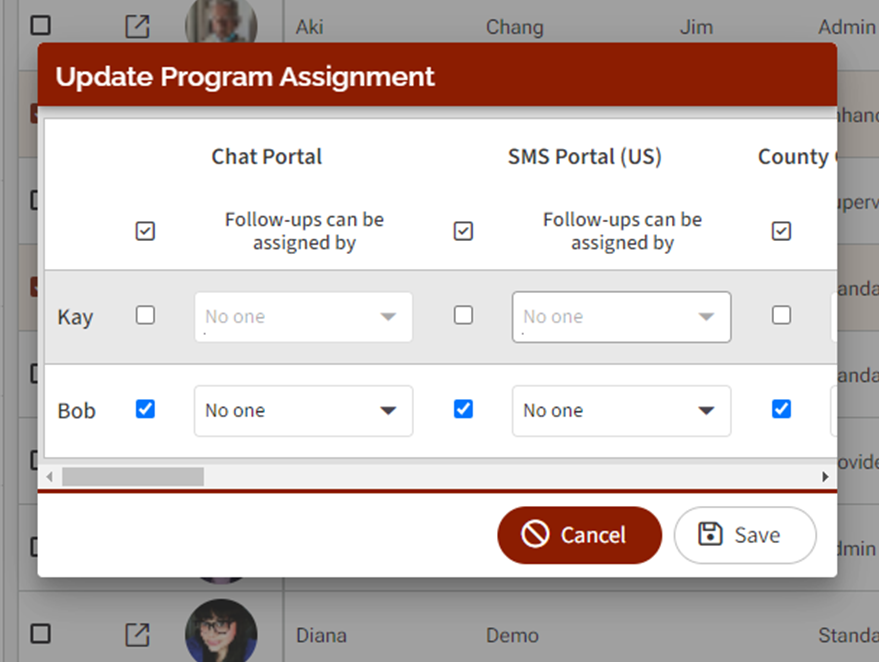Uncheck Bob's Chat Portal checkbox
879x662 pixels.
[x=145, y=409]
